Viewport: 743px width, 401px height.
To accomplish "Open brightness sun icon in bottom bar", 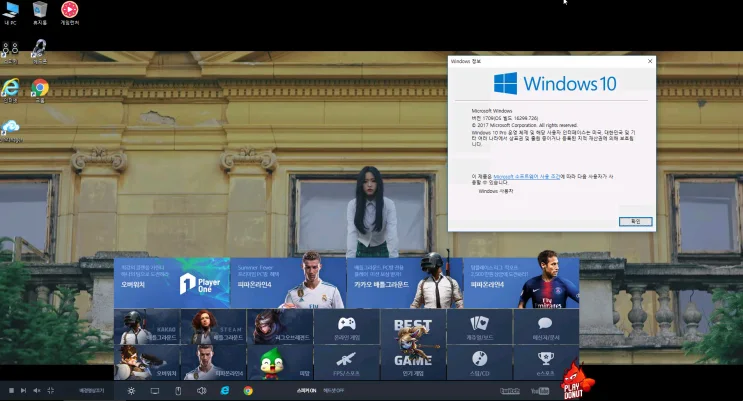I will [x=131, y=391].
